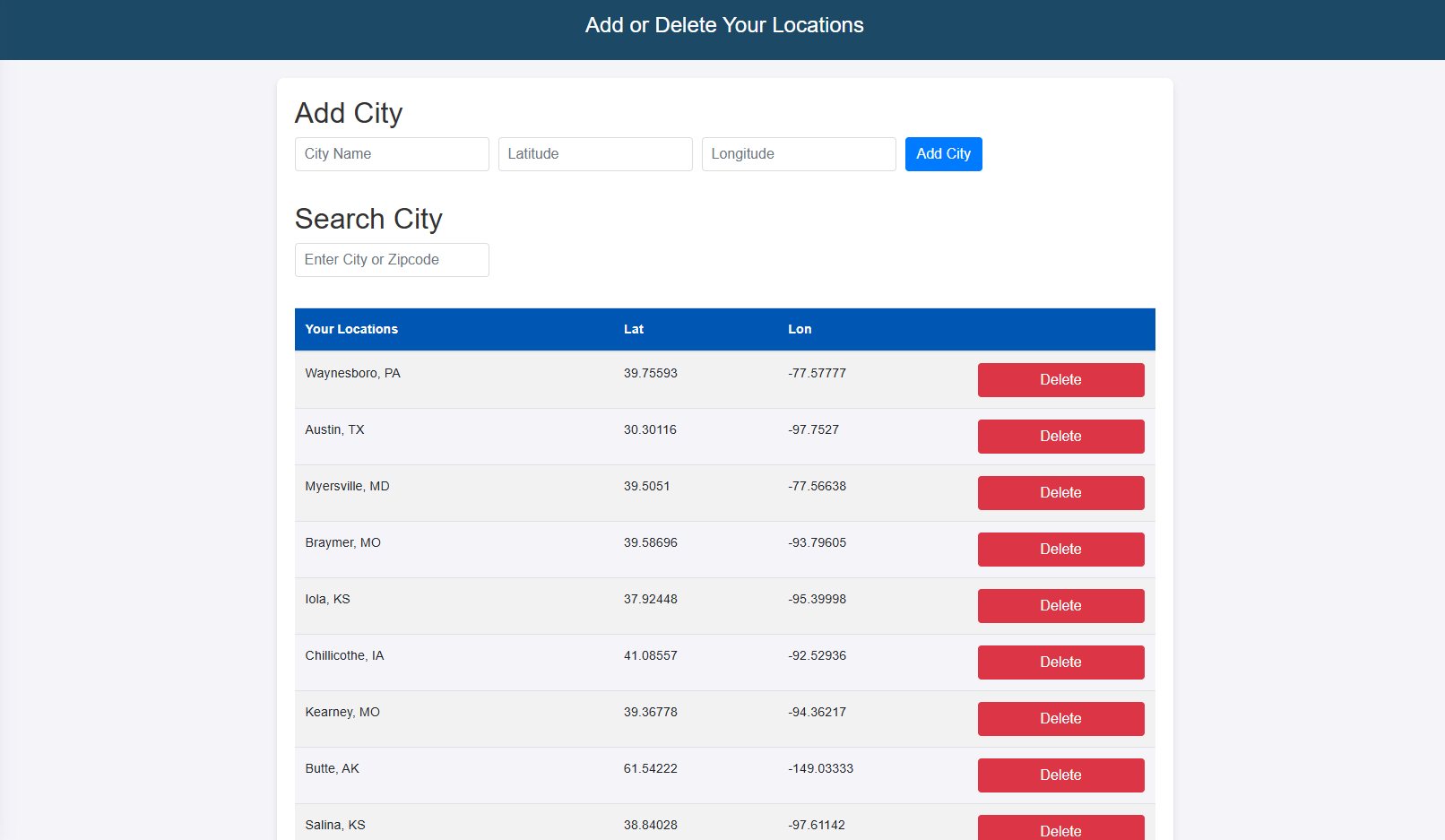The height and width of the screenshot is (840, 1445).
Task: Delete the Austin, TX location
Action: (1060, 437)
